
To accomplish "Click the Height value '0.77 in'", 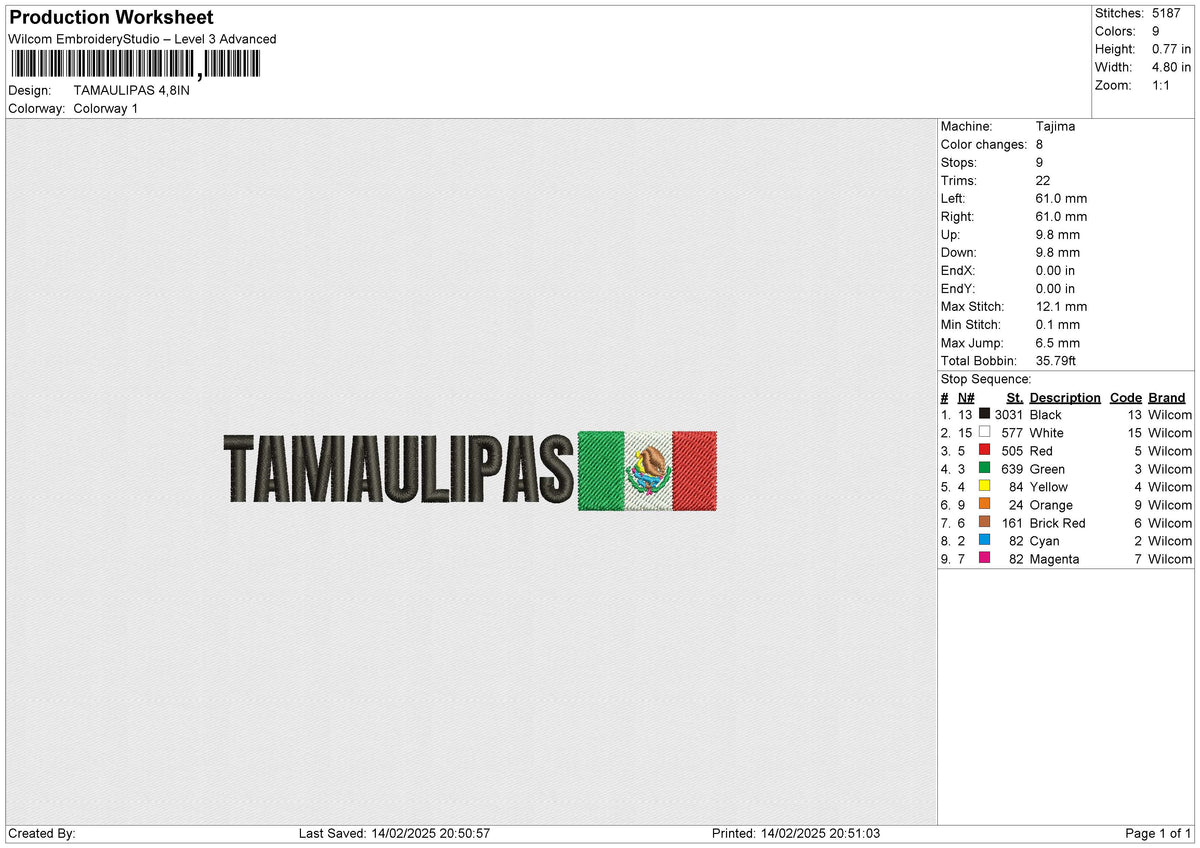I will (x=1171, y=49).
